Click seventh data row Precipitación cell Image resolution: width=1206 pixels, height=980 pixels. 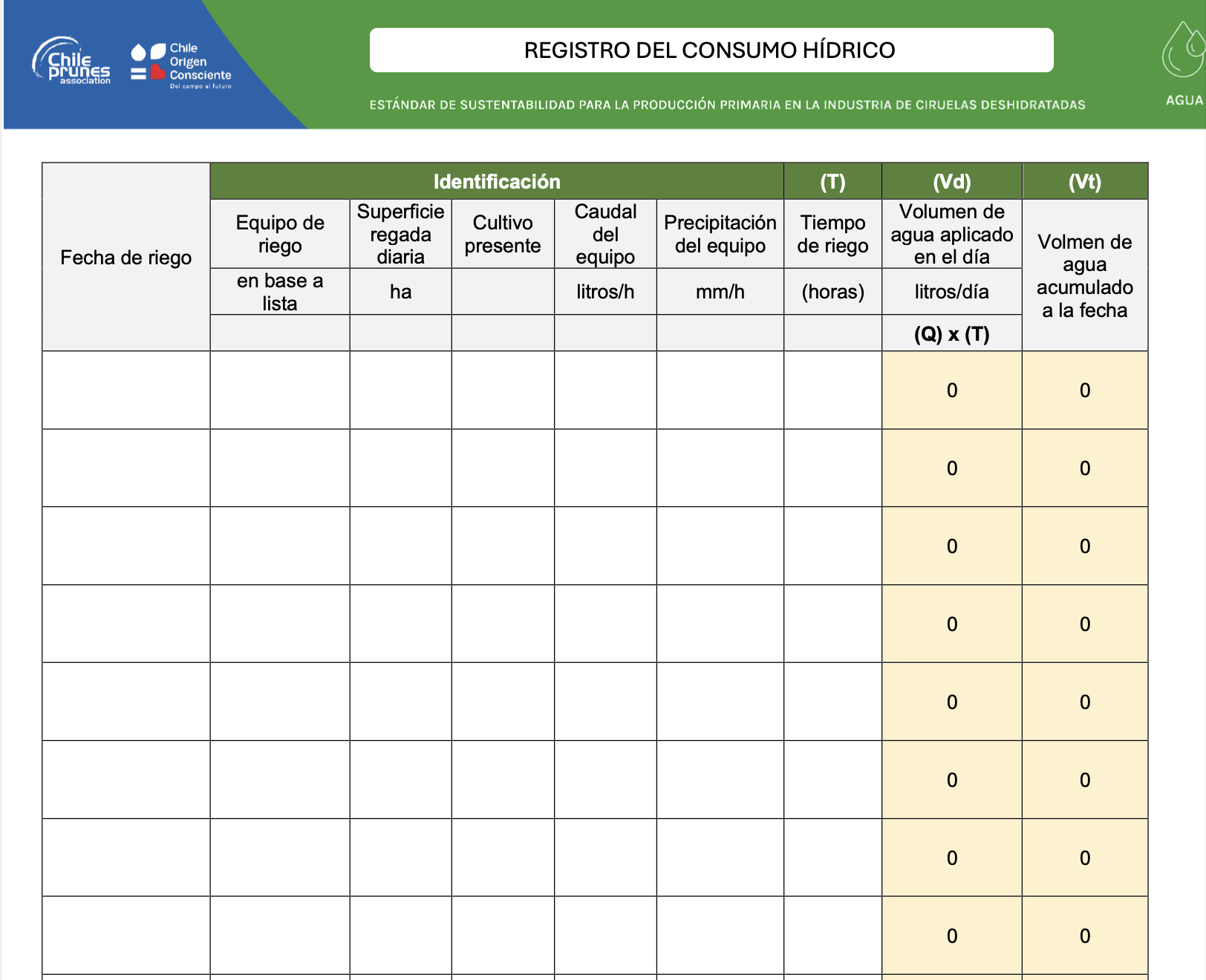720,857
